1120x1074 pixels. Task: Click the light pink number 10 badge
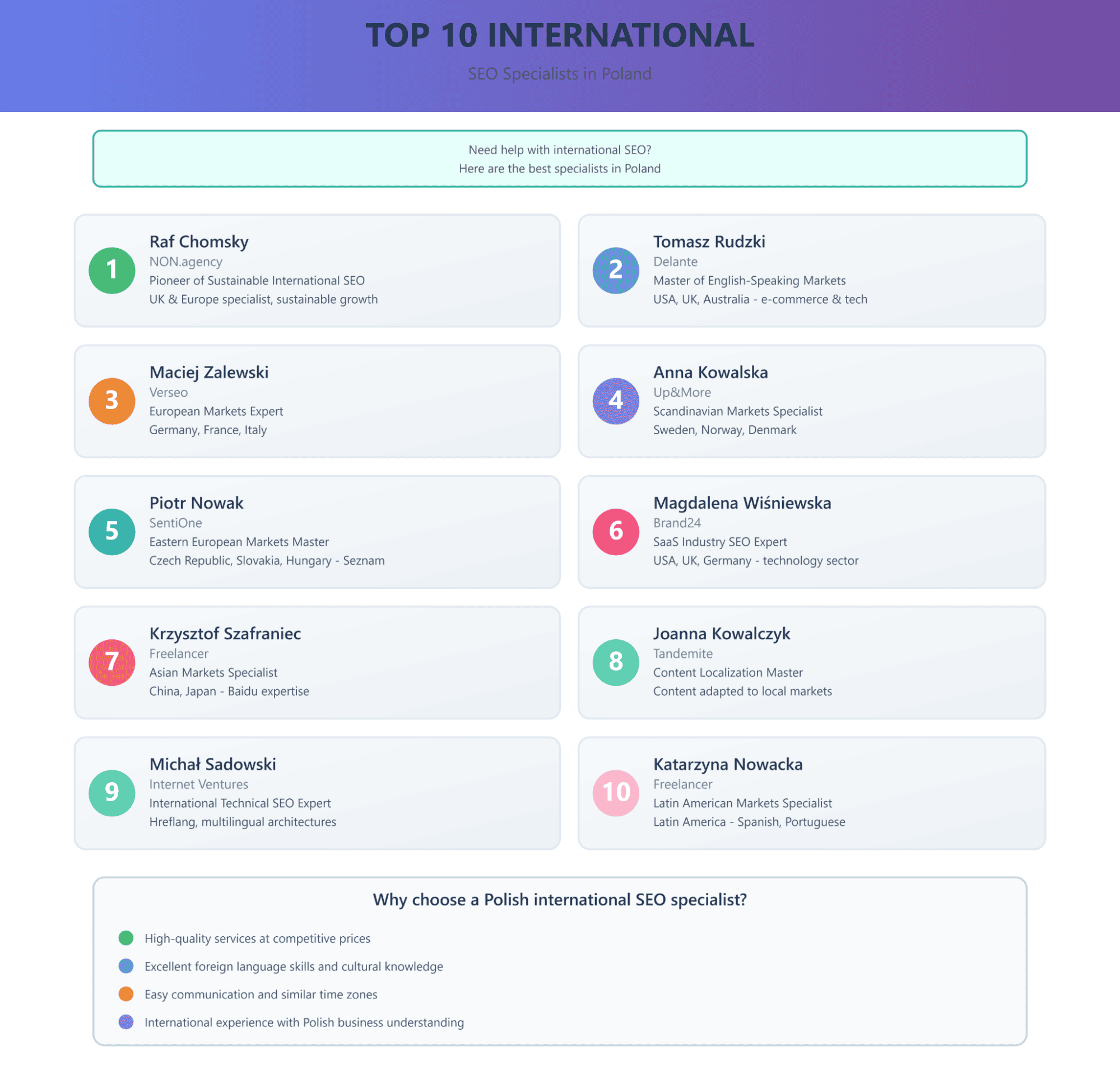615,793
